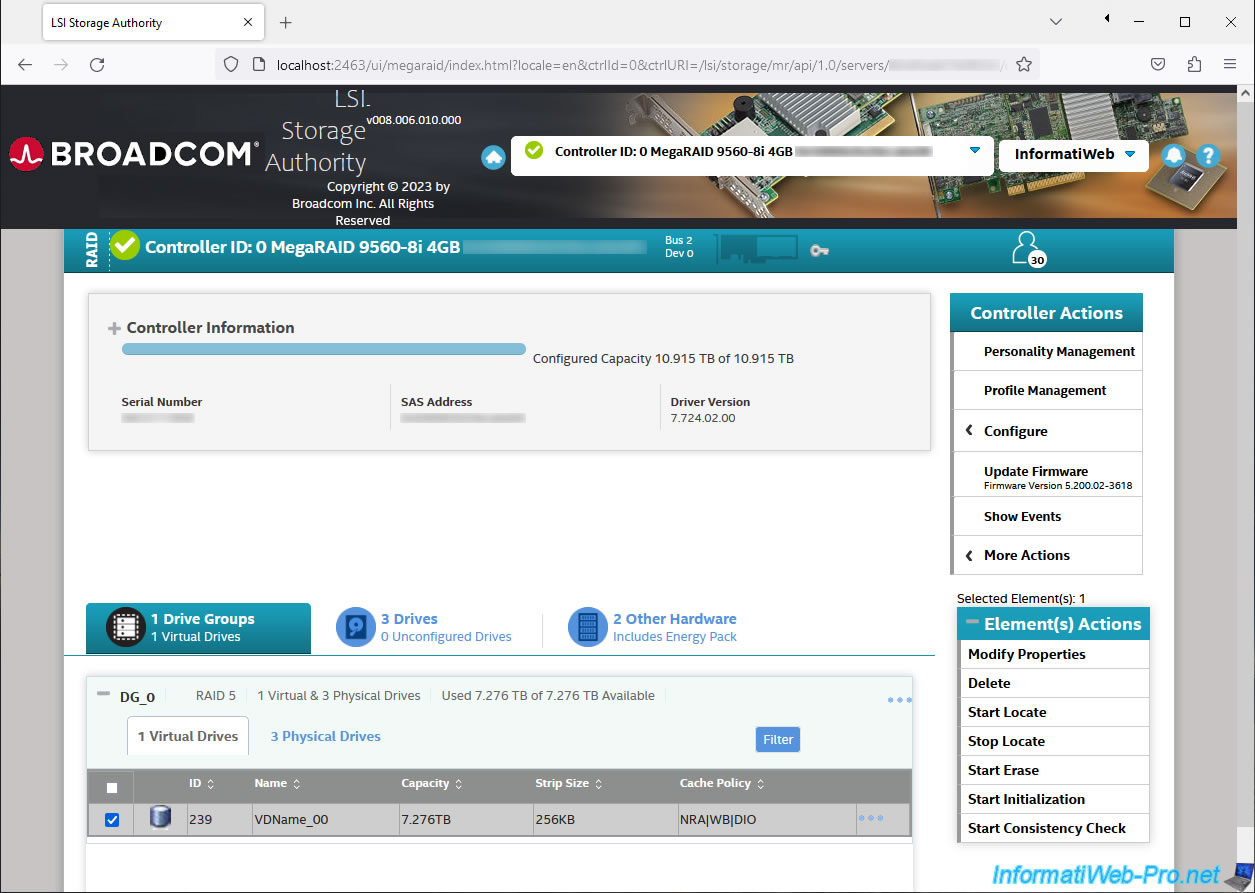Click the Other Hardware rack icon
The image size is (1255, 893).
[587, 627]
